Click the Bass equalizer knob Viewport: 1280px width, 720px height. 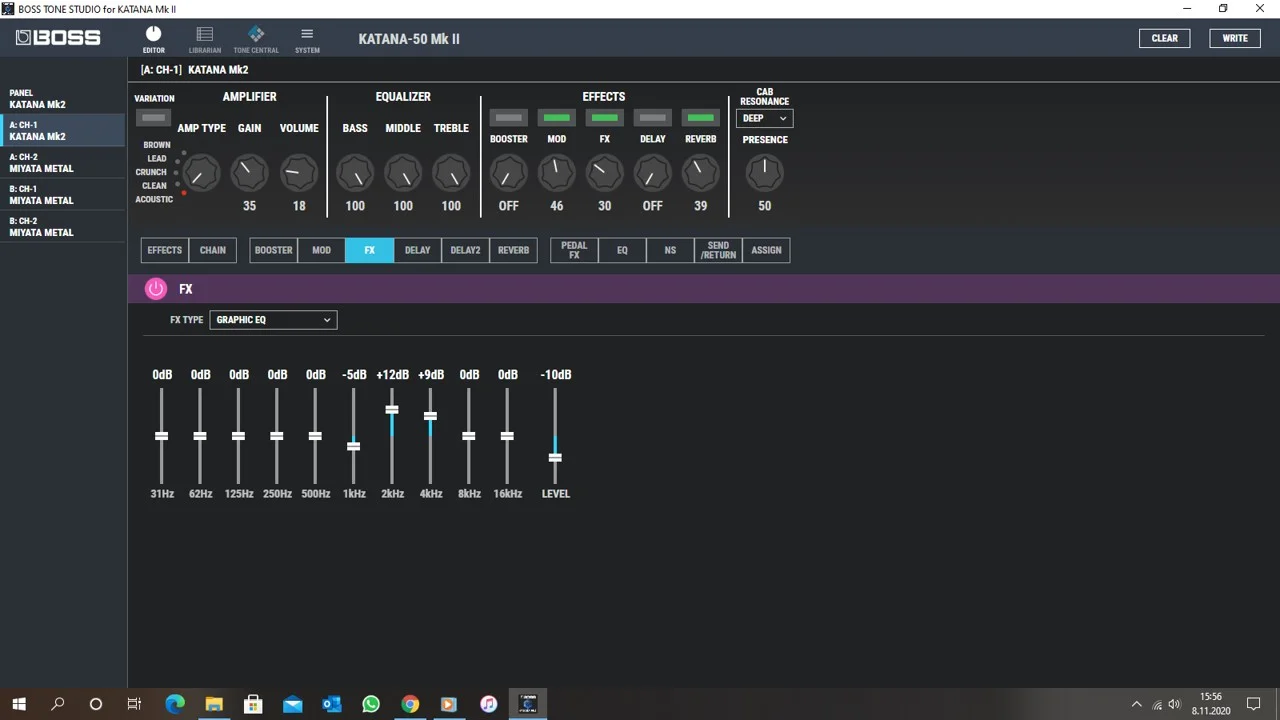tap(355, 173)
